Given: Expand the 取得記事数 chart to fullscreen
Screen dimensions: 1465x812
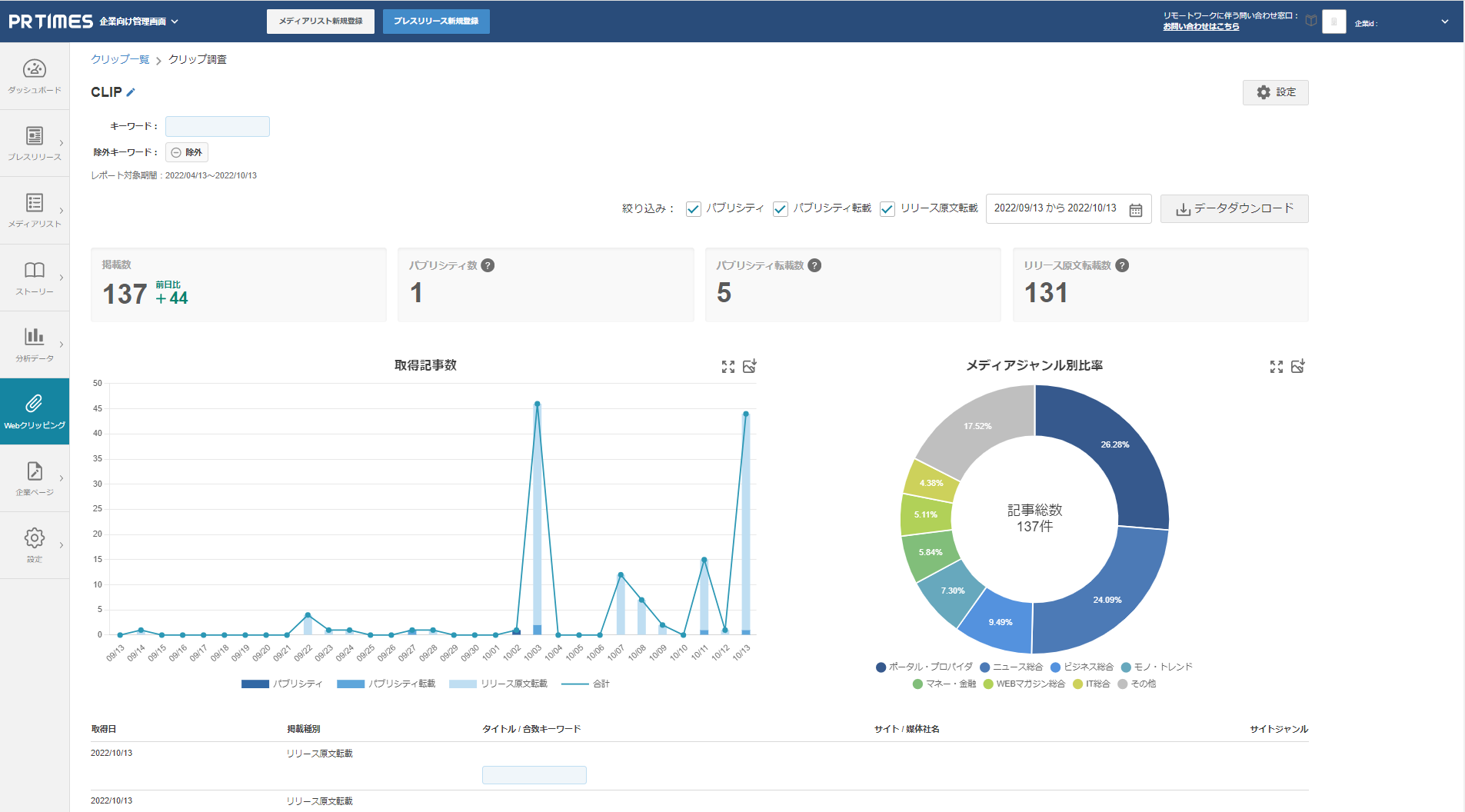Looking at the screenshot, I should click(x=728, y=367).
